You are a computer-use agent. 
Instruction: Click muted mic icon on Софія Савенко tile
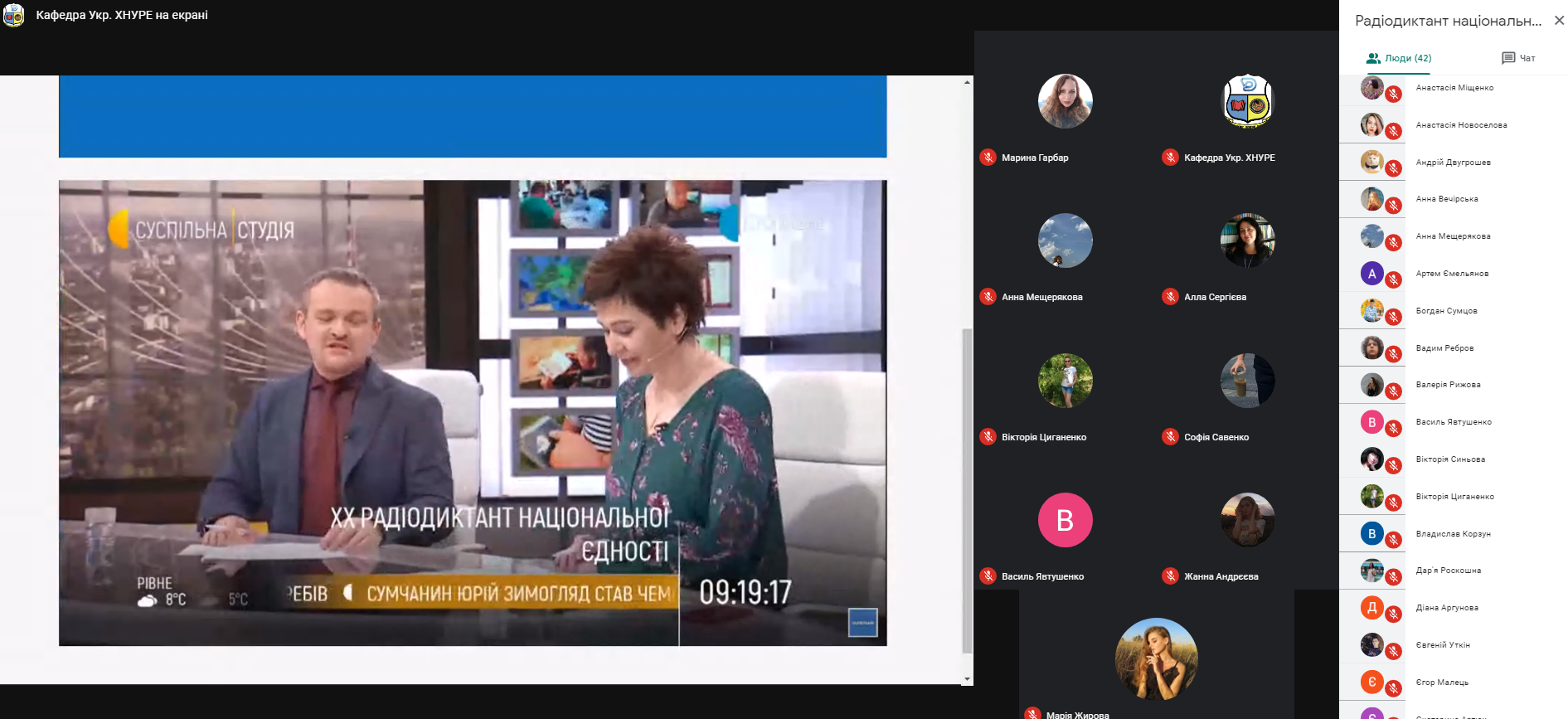tap(1170, 437)
